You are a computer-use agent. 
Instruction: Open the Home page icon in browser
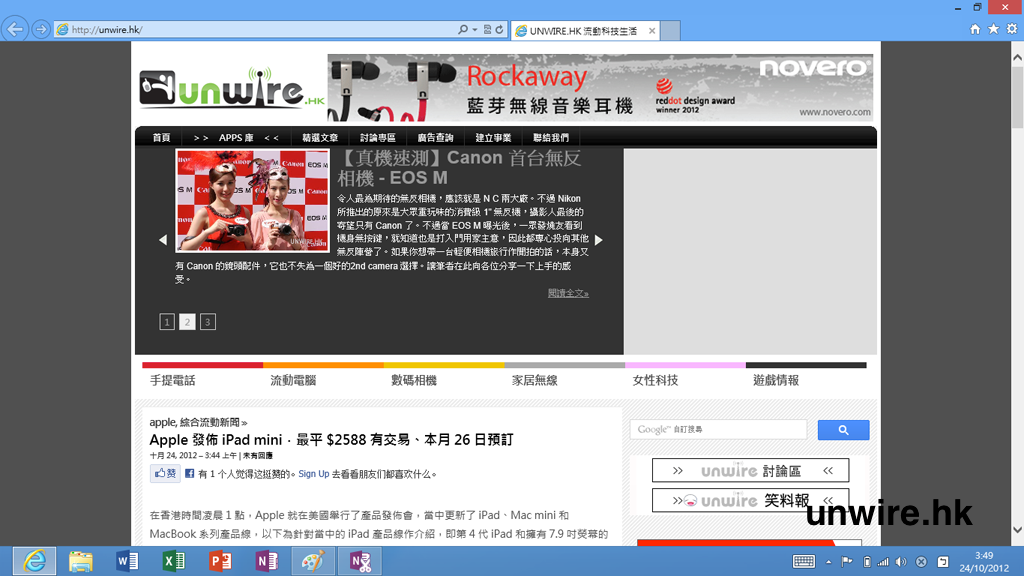[x=975, y=30]
